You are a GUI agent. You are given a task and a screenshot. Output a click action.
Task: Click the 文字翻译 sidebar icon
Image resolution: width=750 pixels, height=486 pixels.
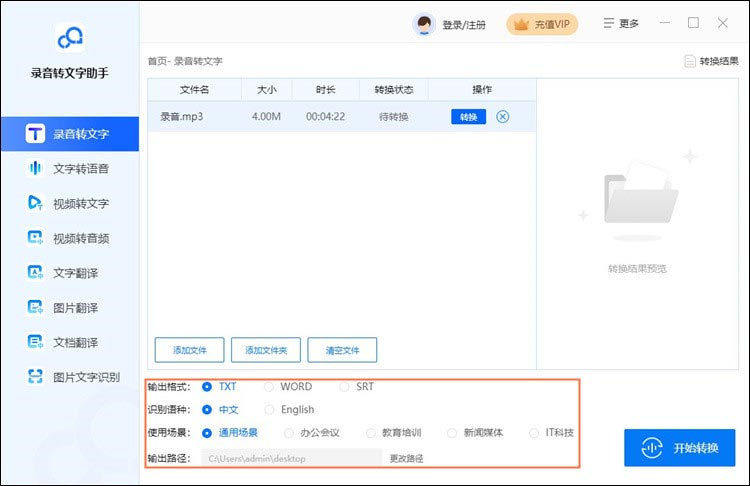35,272
